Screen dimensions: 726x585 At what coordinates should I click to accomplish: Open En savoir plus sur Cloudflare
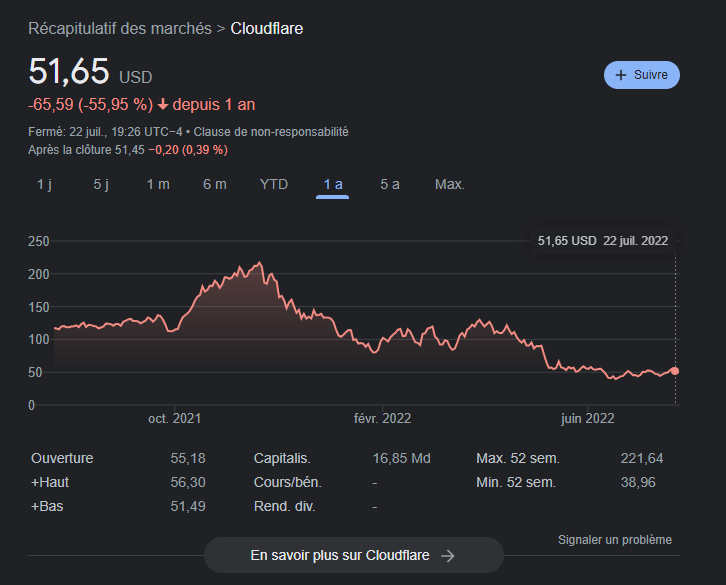point(354,555)
